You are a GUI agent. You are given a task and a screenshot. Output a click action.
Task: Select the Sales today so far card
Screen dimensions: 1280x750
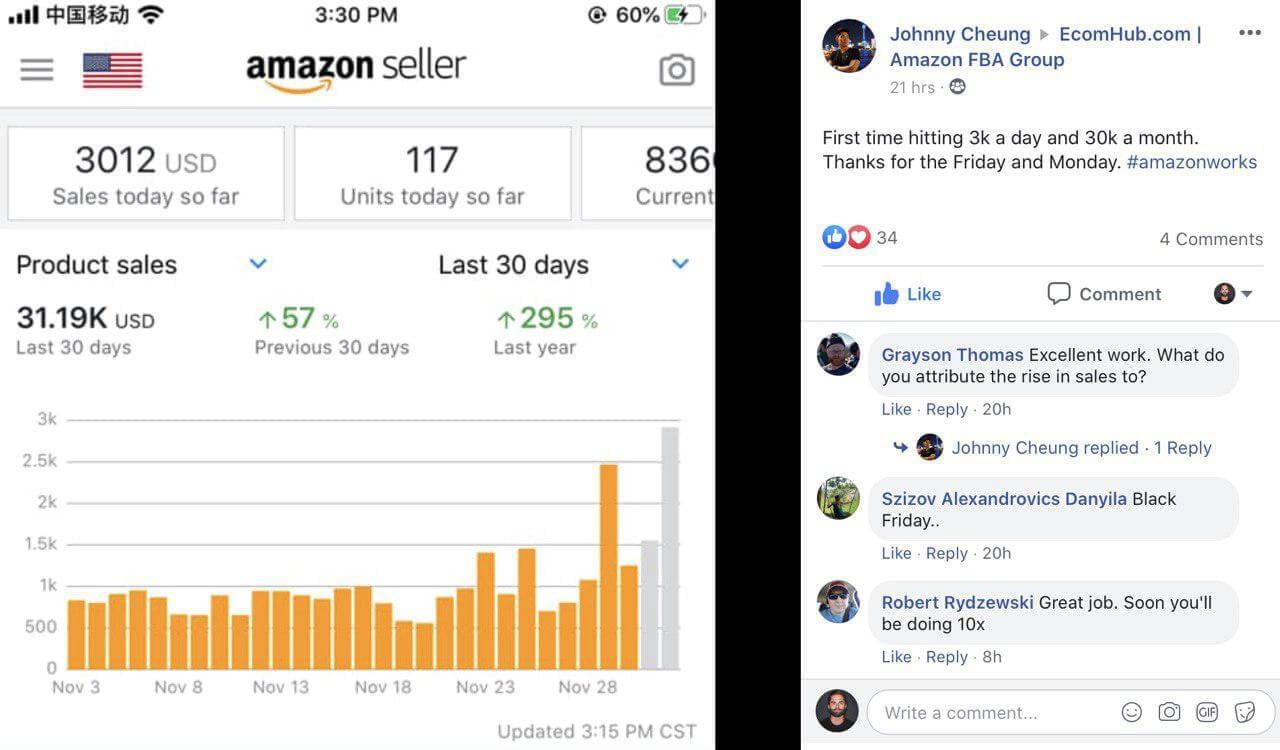click(x=146, y=173)
